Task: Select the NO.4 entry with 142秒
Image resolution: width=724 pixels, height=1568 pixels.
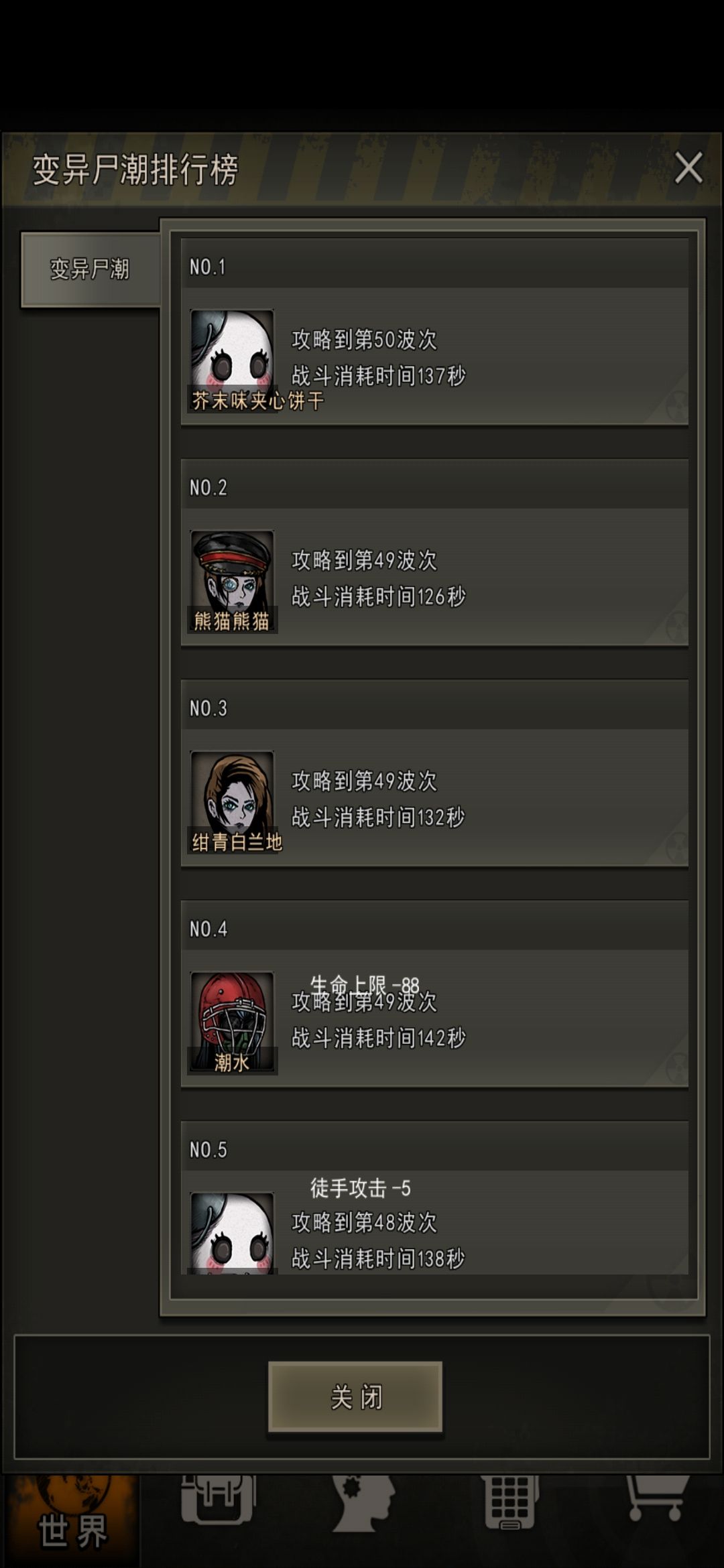Action: (x=434, y=994)
